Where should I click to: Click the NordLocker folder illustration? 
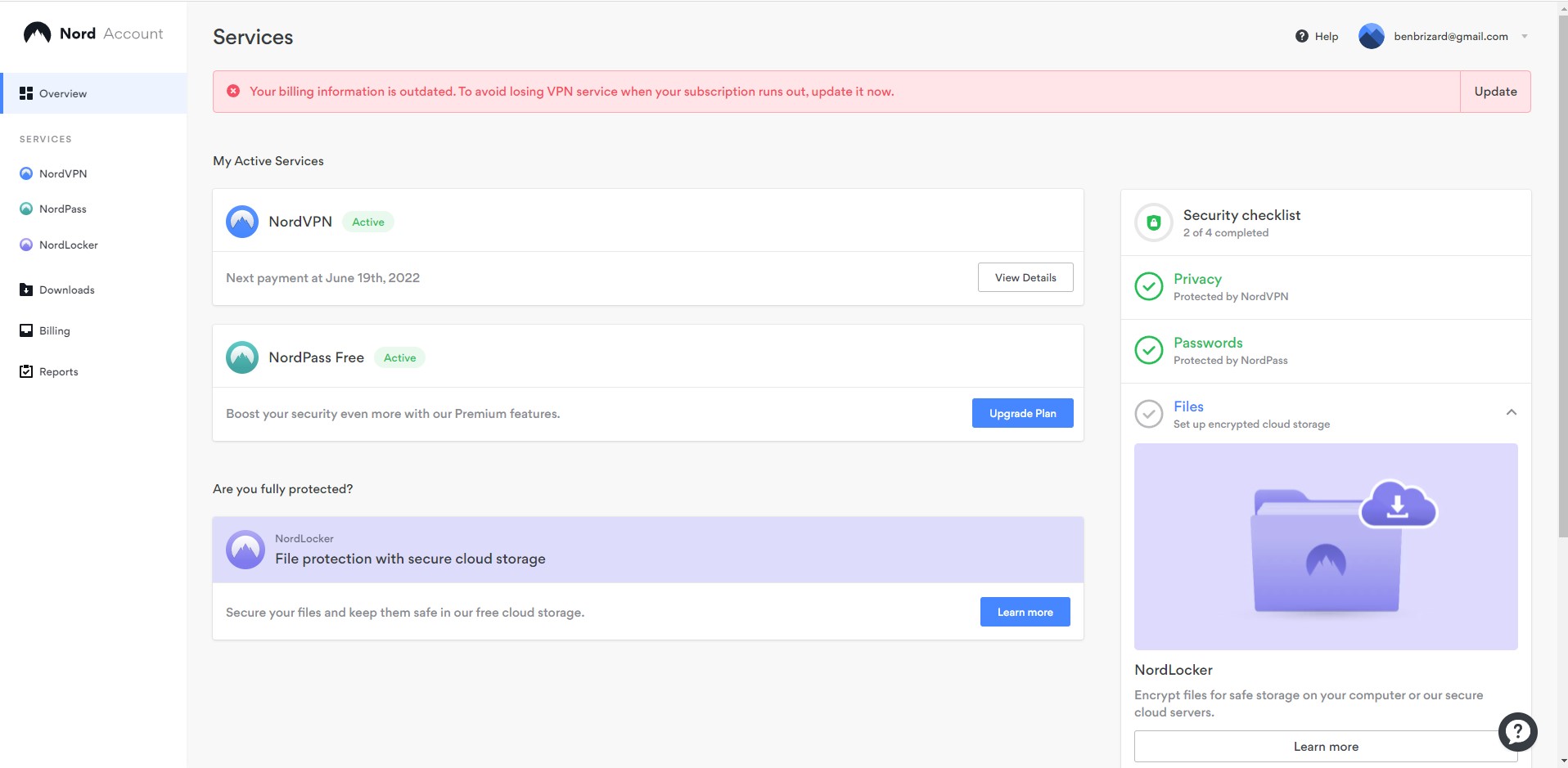(x=1326, y=546)
